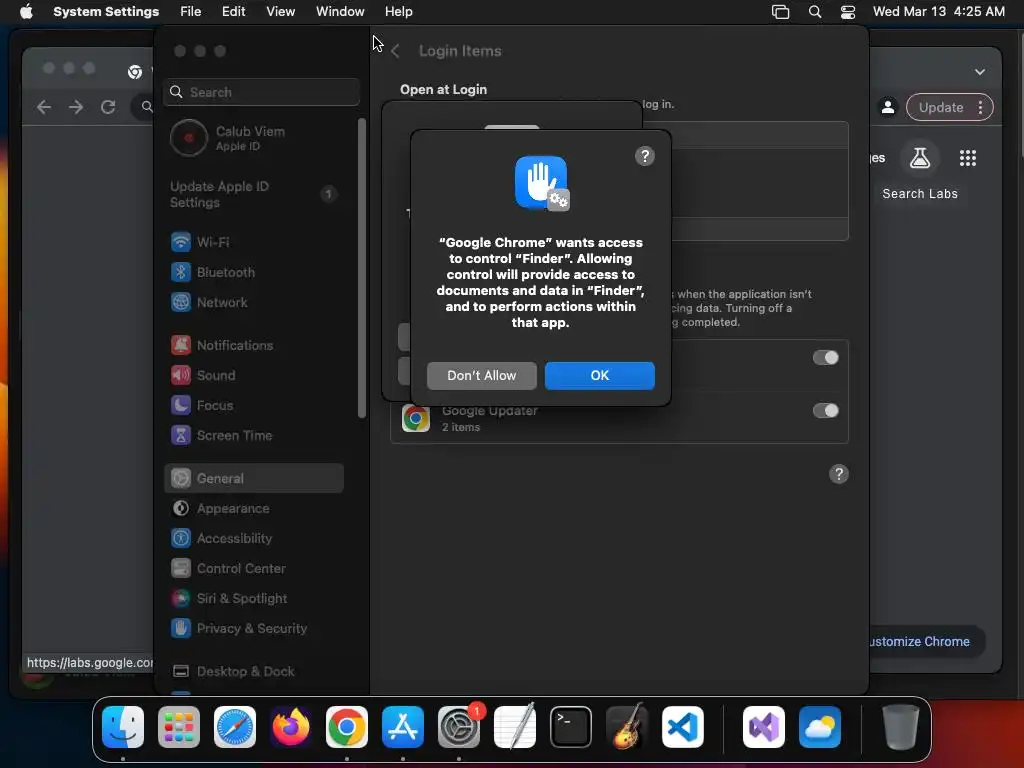The image size is (1024, 768).
Task: Click Chrome's forward arrow button
Action: pyautogui.click(x=76, y=107)
